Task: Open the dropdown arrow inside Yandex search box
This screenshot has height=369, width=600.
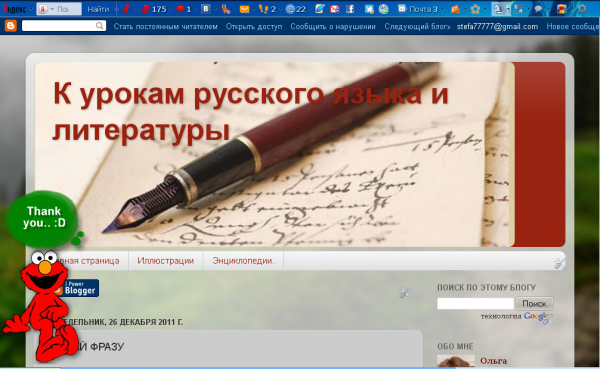Action: [52, 9]
